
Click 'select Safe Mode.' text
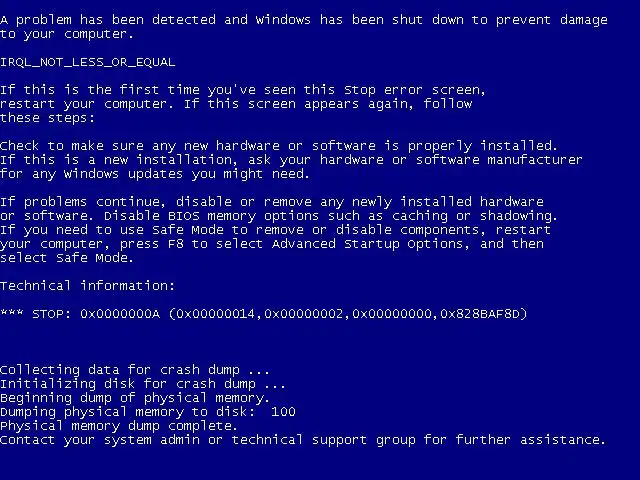[67, 258]
